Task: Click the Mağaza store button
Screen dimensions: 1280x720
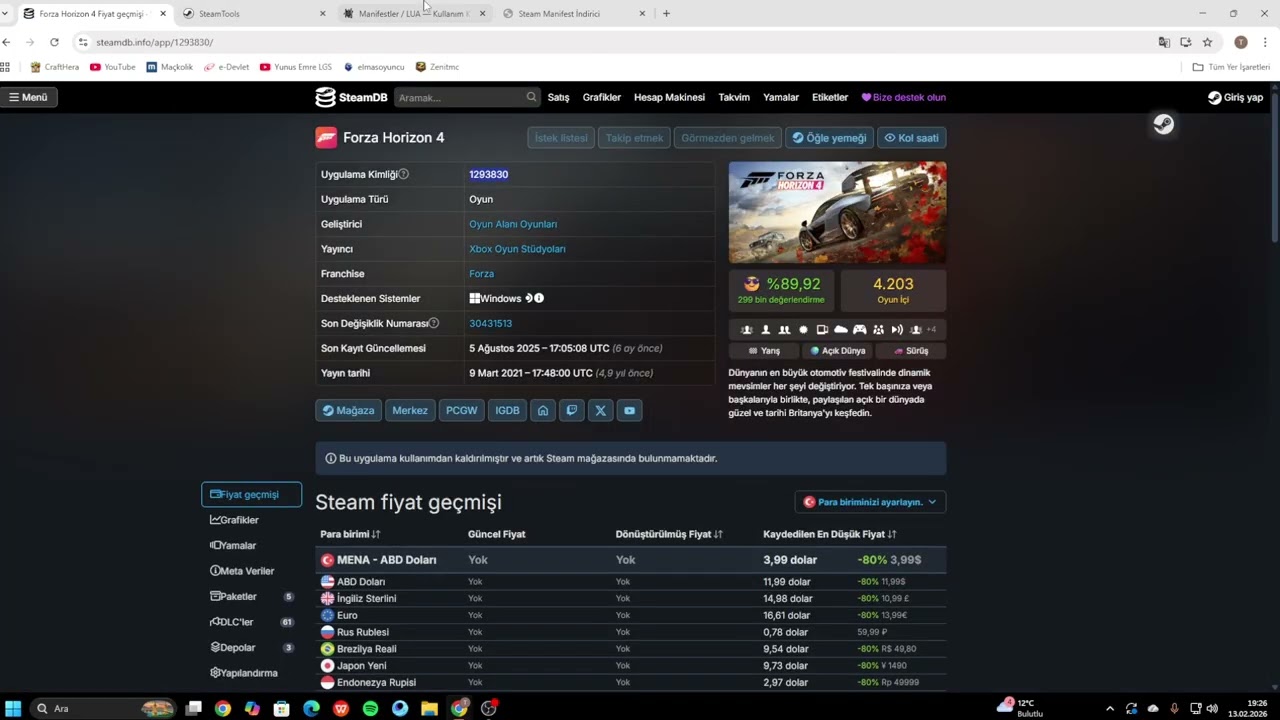Action: click(x=348, y=410)
